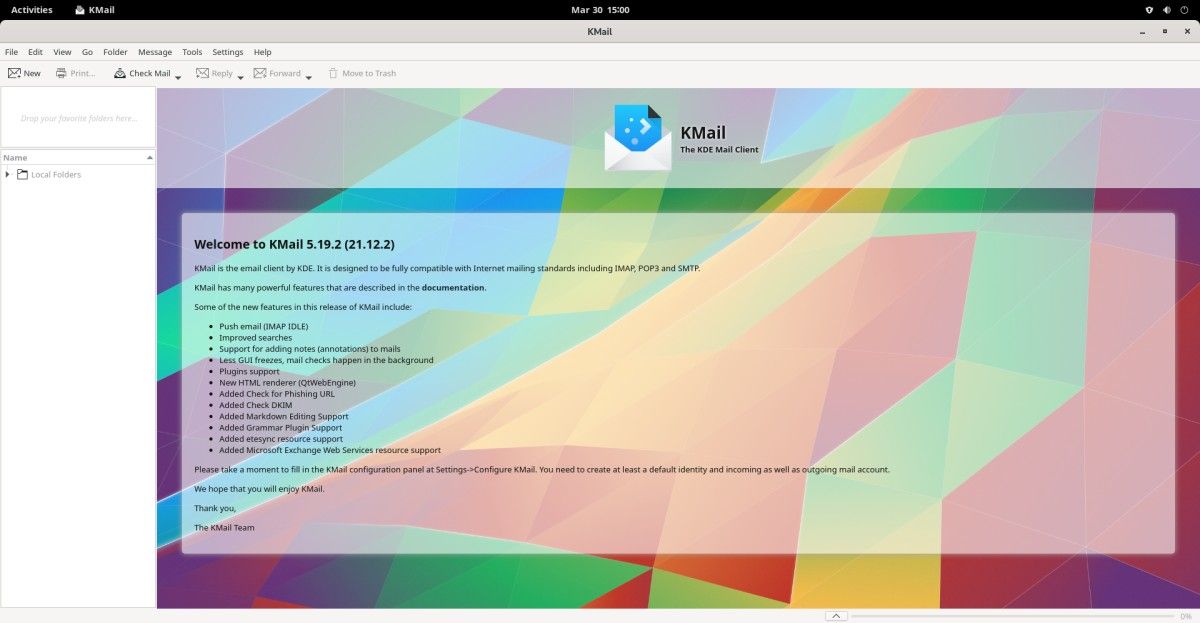Open the Go menu
This screenshot has width=1200, height=623.
click(87, 52)
